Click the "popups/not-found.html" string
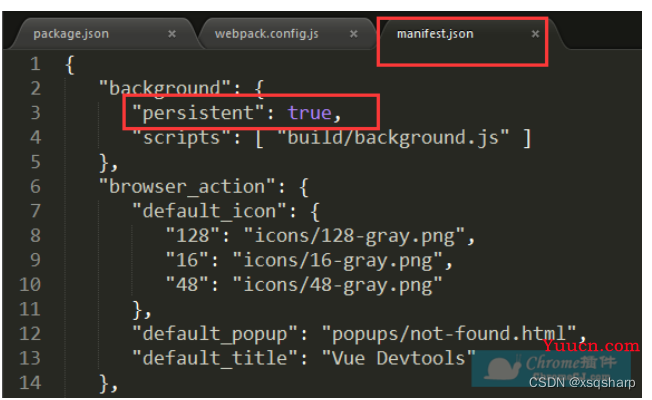Image resolution: width=652 pixels, height=400 pixels. (449, 333)
